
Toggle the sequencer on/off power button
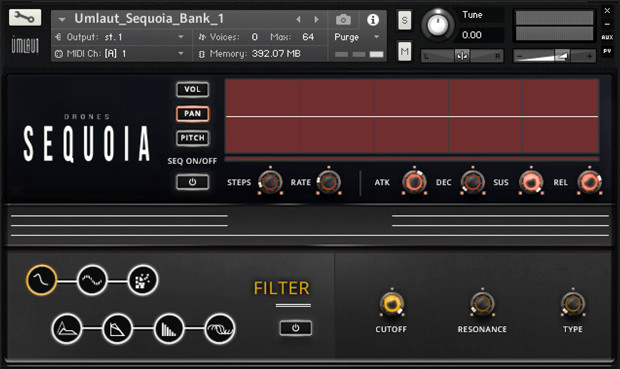tap(192, 182)
